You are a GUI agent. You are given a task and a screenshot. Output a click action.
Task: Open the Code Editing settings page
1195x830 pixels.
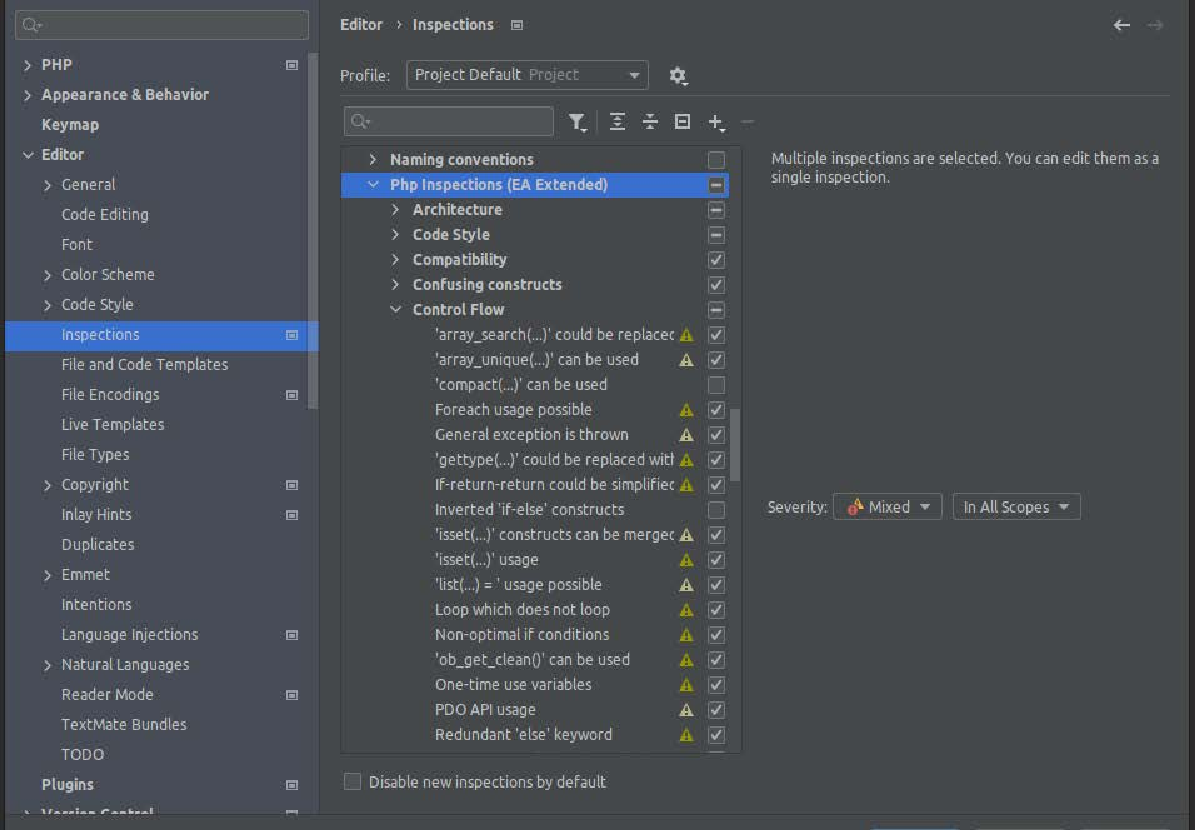point(105,215)
